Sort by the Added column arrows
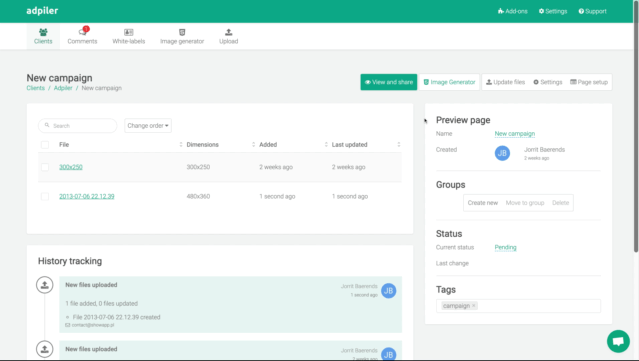Viewport: 639px width, 361px height. click(326, 145)
